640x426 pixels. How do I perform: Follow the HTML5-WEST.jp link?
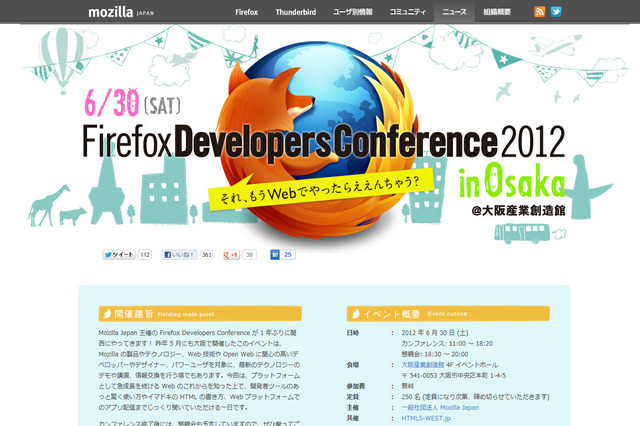point(426,418)
